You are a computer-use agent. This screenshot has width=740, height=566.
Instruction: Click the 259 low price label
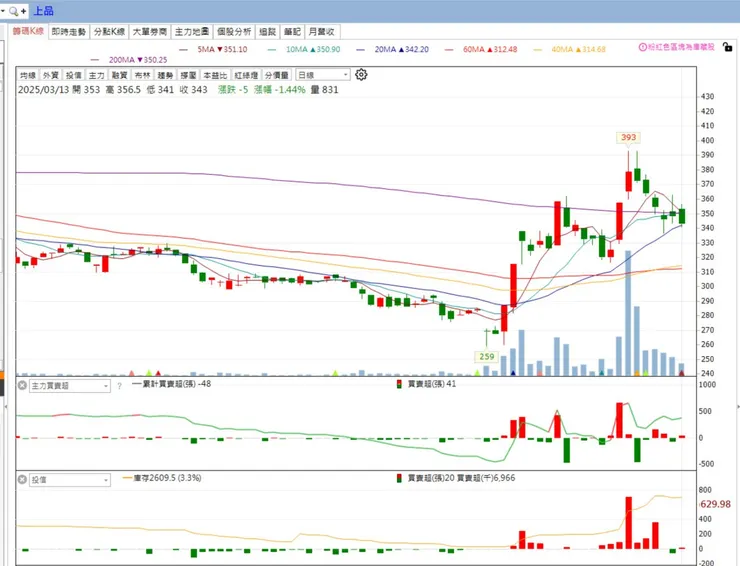(487, 356)
